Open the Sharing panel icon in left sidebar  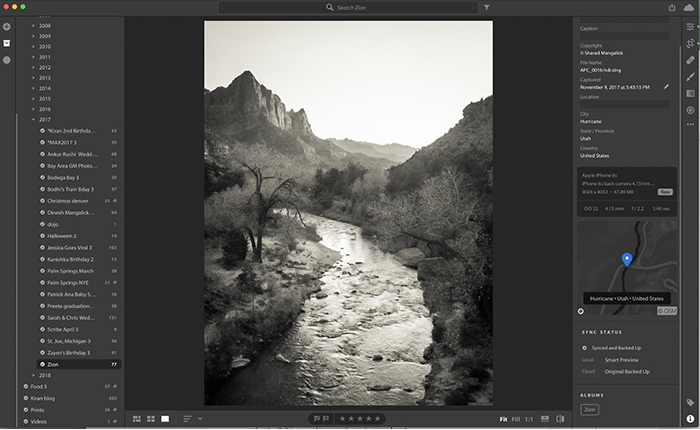(7, 60)
